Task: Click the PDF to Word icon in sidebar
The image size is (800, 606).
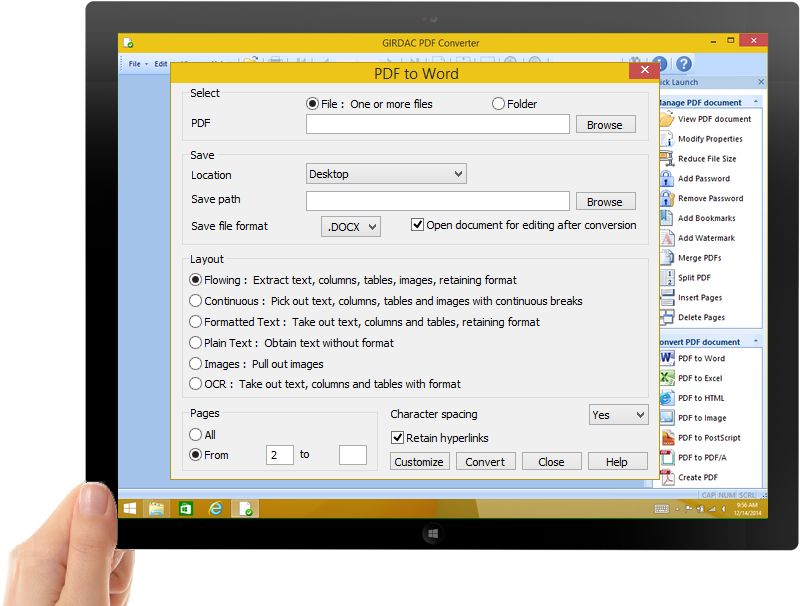Action: (x=667, y=358)
